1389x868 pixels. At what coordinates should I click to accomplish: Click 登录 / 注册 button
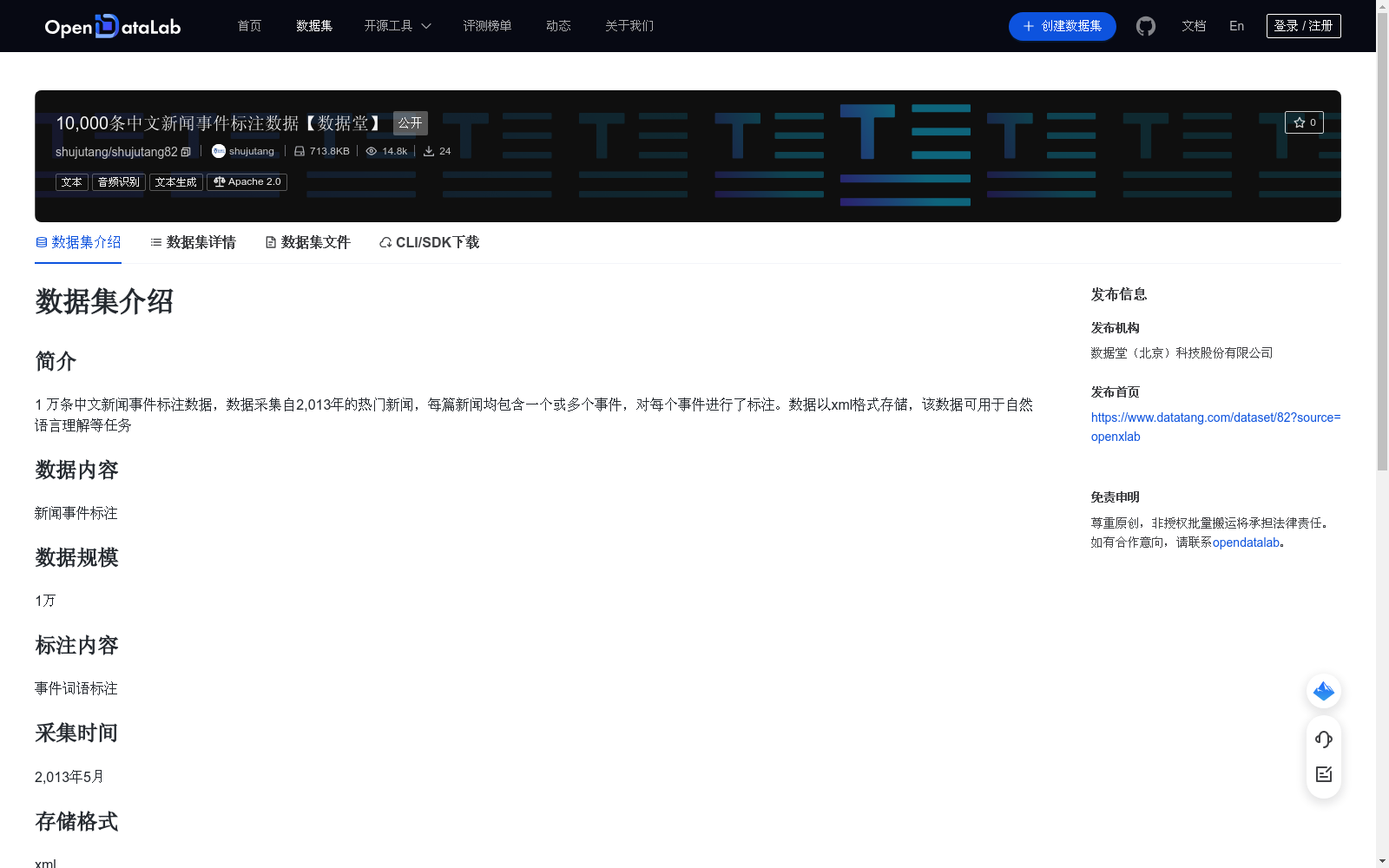1304,26
